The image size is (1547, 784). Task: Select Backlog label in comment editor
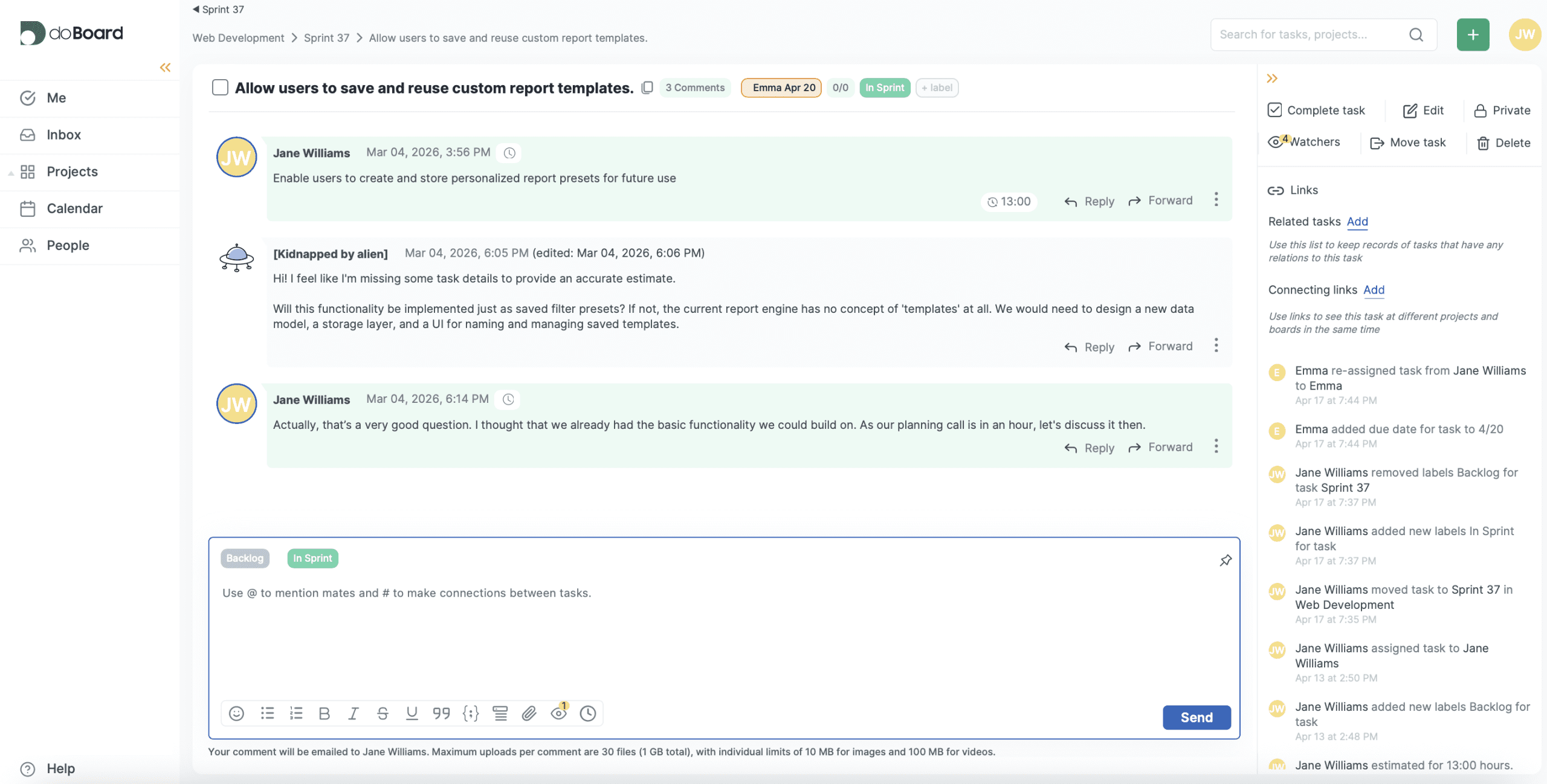245,558
